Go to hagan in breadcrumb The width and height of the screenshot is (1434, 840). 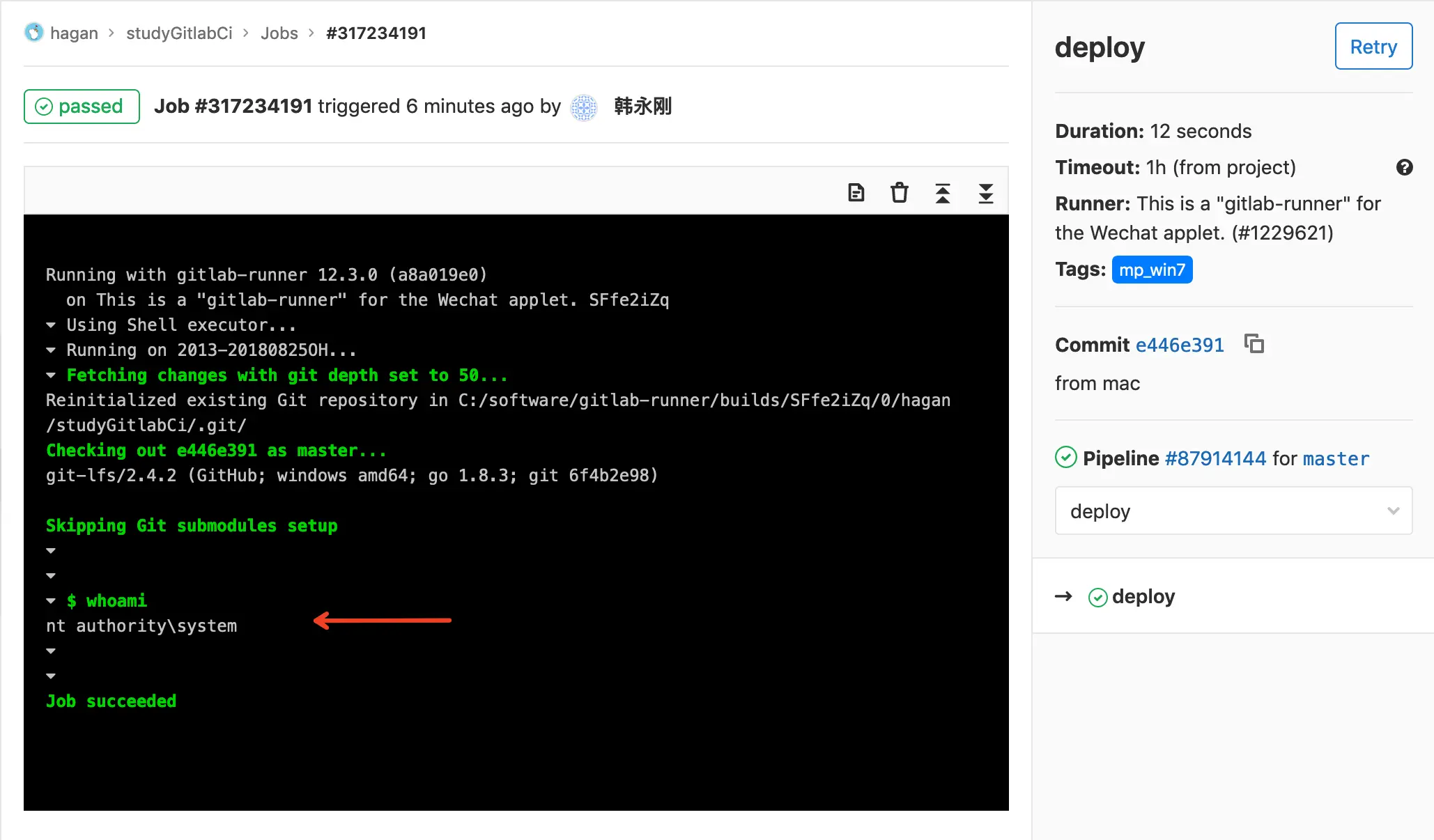coord(74,33)
